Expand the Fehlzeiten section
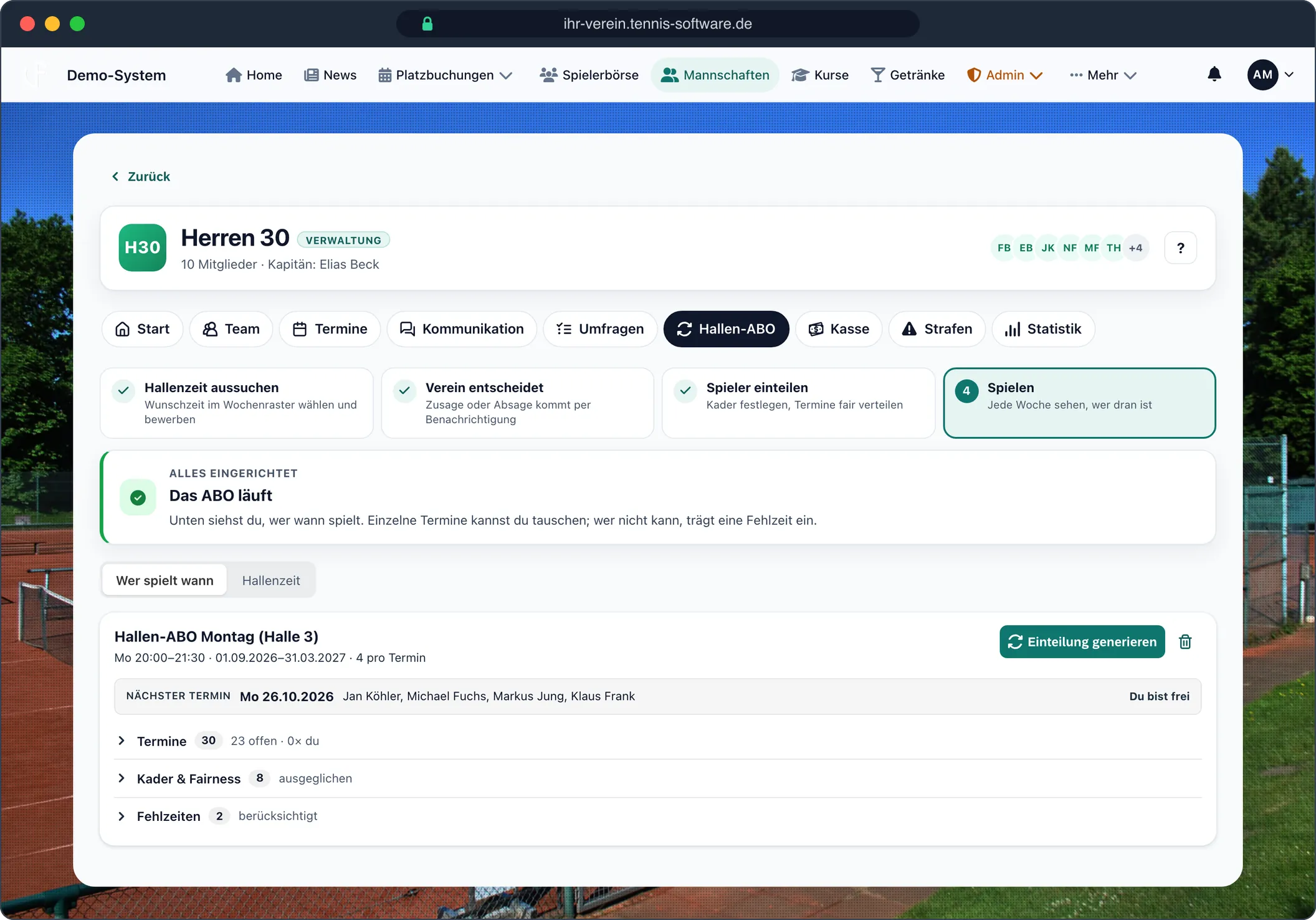The image size is (1316, 920). coord(657,816)
